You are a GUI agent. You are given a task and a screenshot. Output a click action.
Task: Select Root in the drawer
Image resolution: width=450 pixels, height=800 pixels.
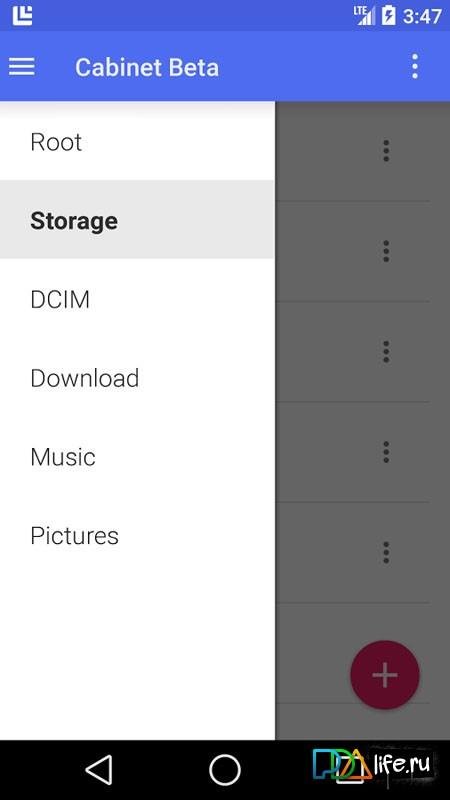[137, 142]
